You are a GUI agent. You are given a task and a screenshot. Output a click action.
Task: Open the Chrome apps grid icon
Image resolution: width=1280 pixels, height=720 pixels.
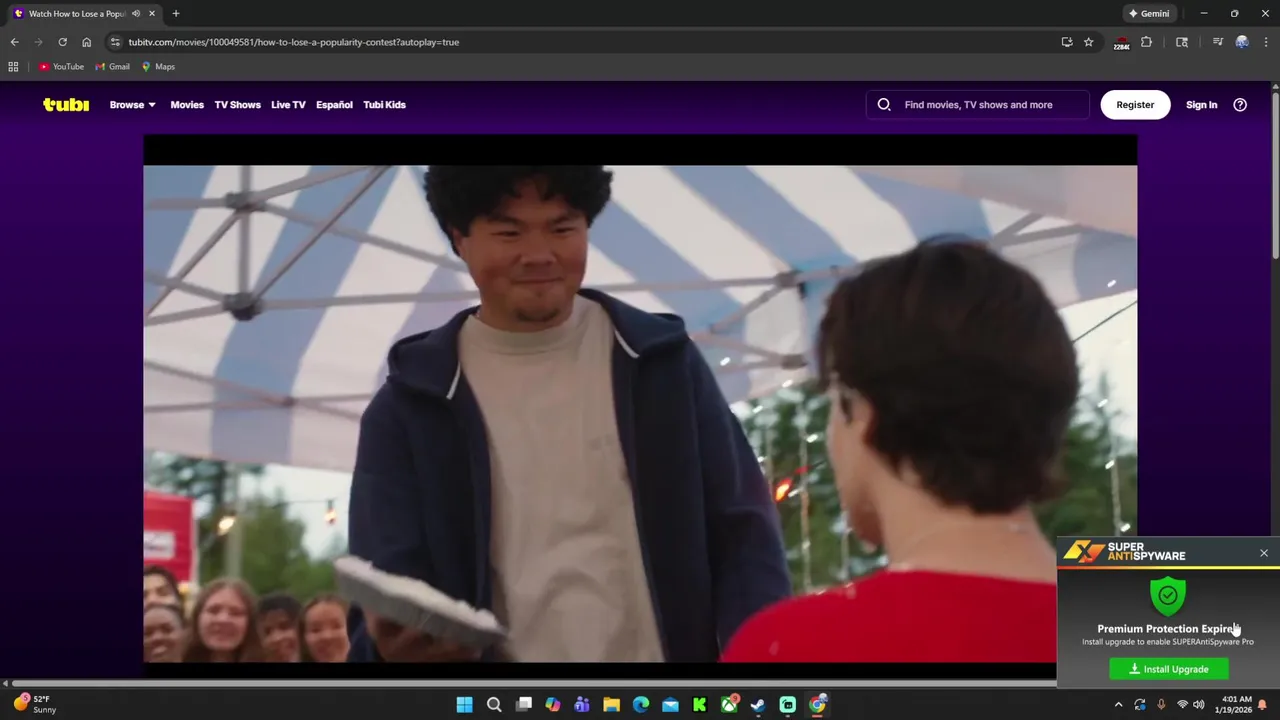[x=13, y=67]
